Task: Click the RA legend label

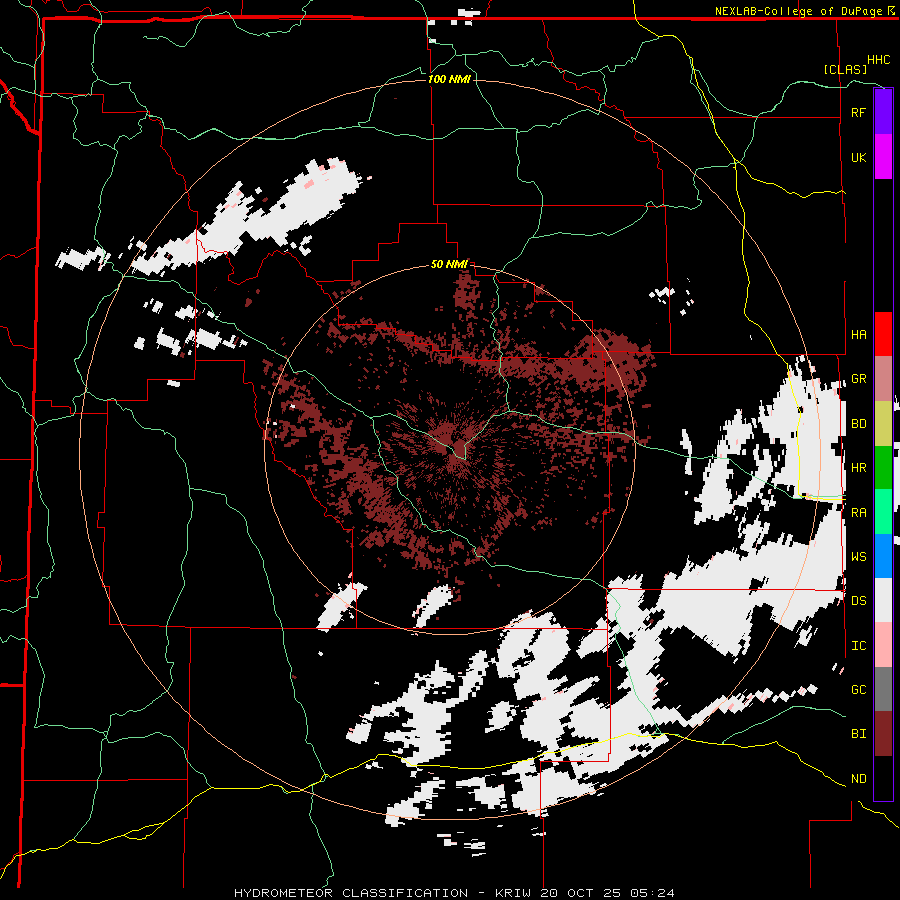Action: (x=858, y=513)
